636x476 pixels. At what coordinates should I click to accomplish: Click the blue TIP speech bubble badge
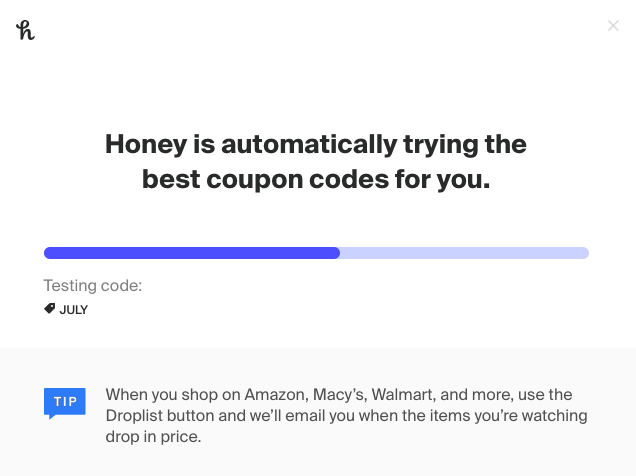click(x=64, y=403)
